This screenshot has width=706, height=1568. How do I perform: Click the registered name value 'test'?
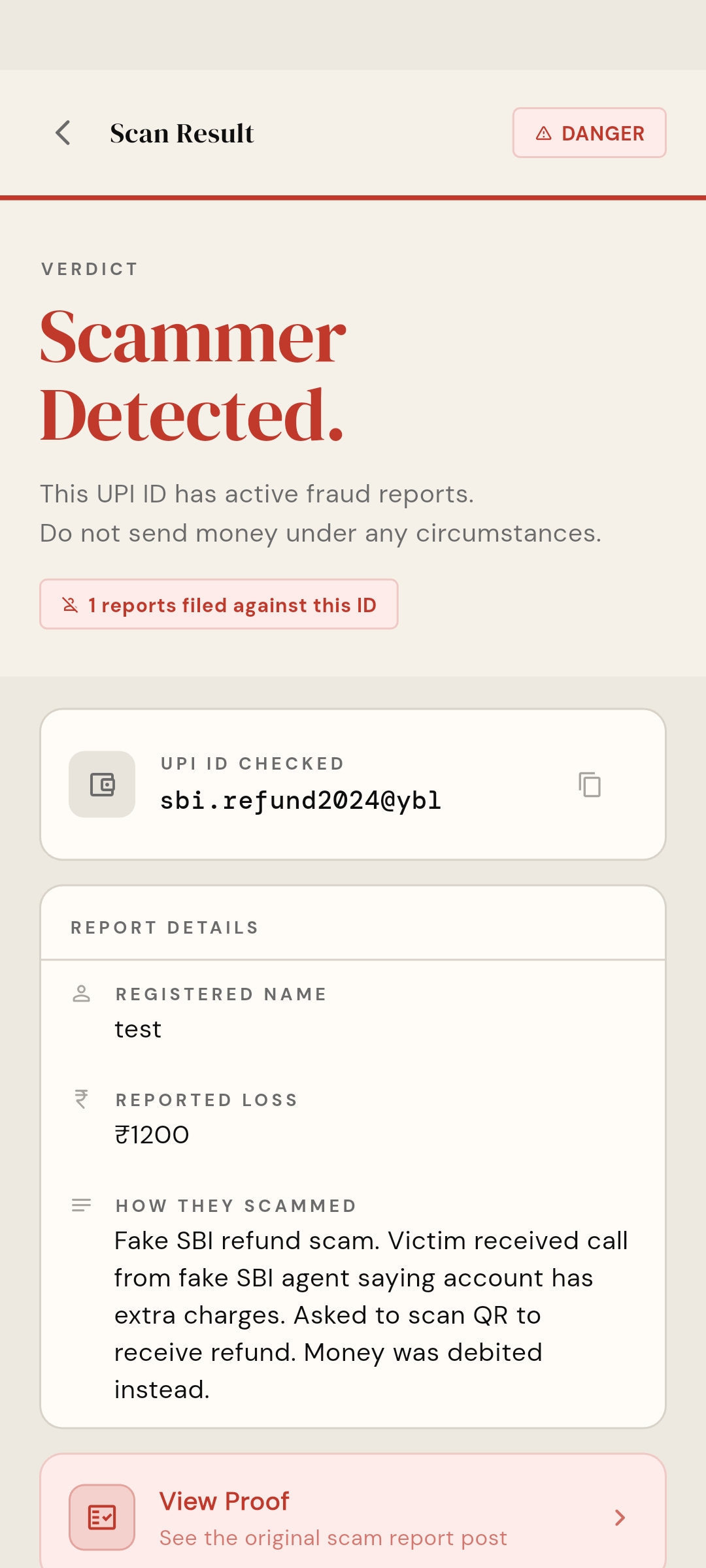pyautogui.click(x=138, y=1030)
